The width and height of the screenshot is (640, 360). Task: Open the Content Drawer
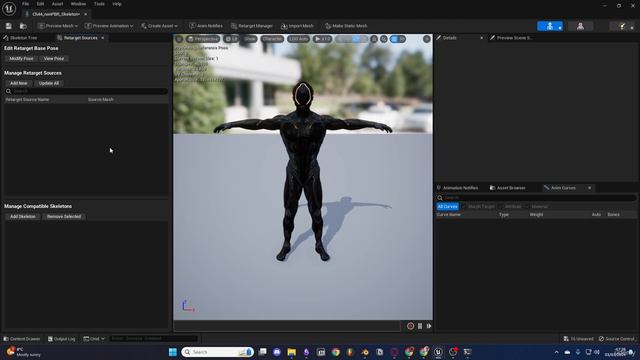(x=22, y=339)
